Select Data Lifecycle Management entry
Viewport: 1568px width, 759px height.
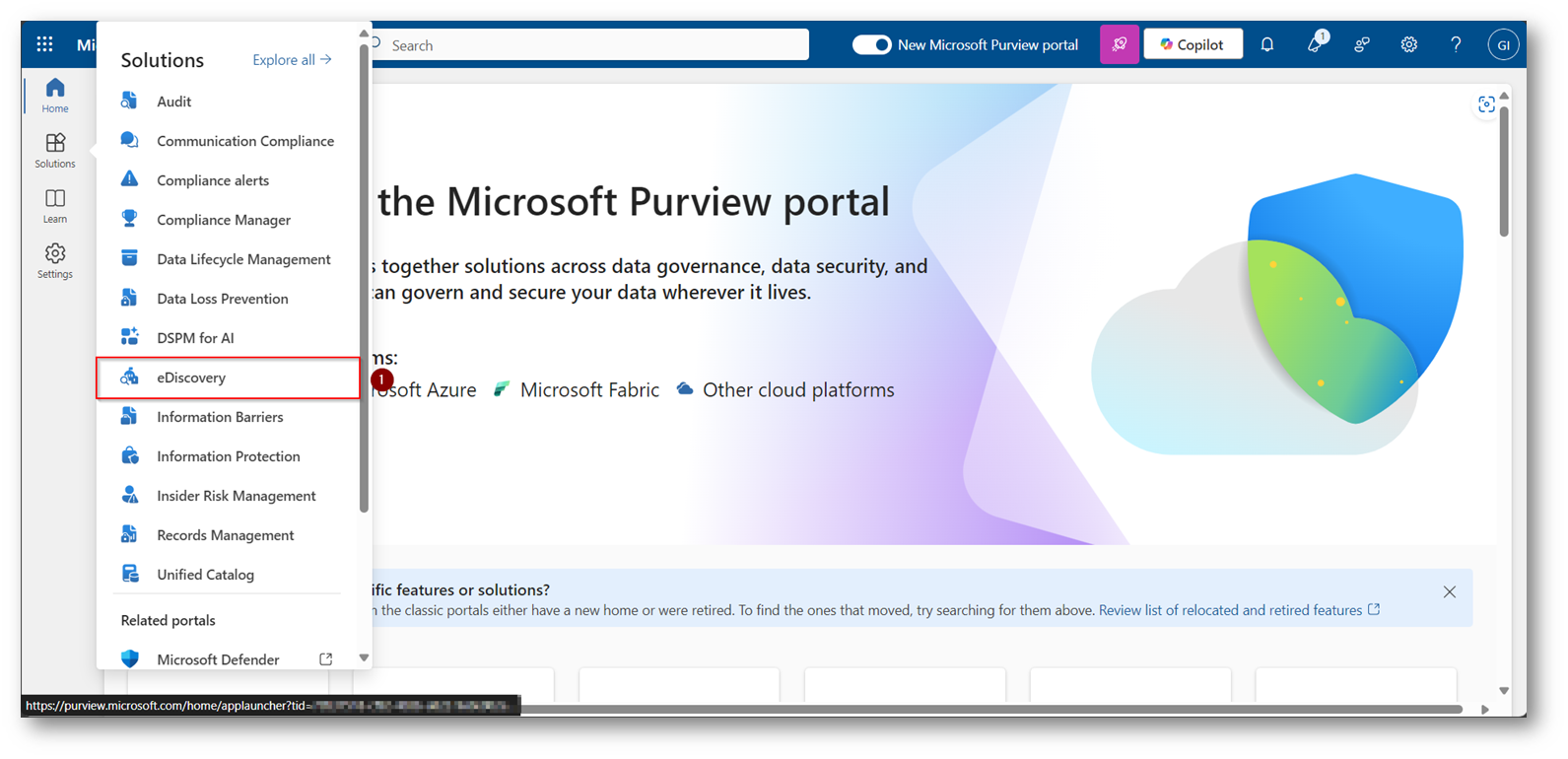point(229,258)
